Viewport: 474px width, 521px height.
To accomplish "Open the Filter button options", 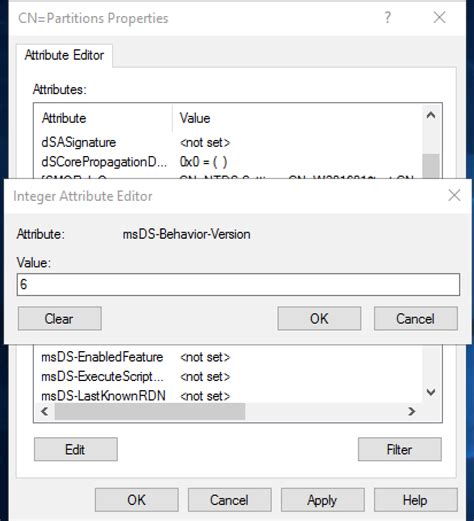I will [400, 449].
